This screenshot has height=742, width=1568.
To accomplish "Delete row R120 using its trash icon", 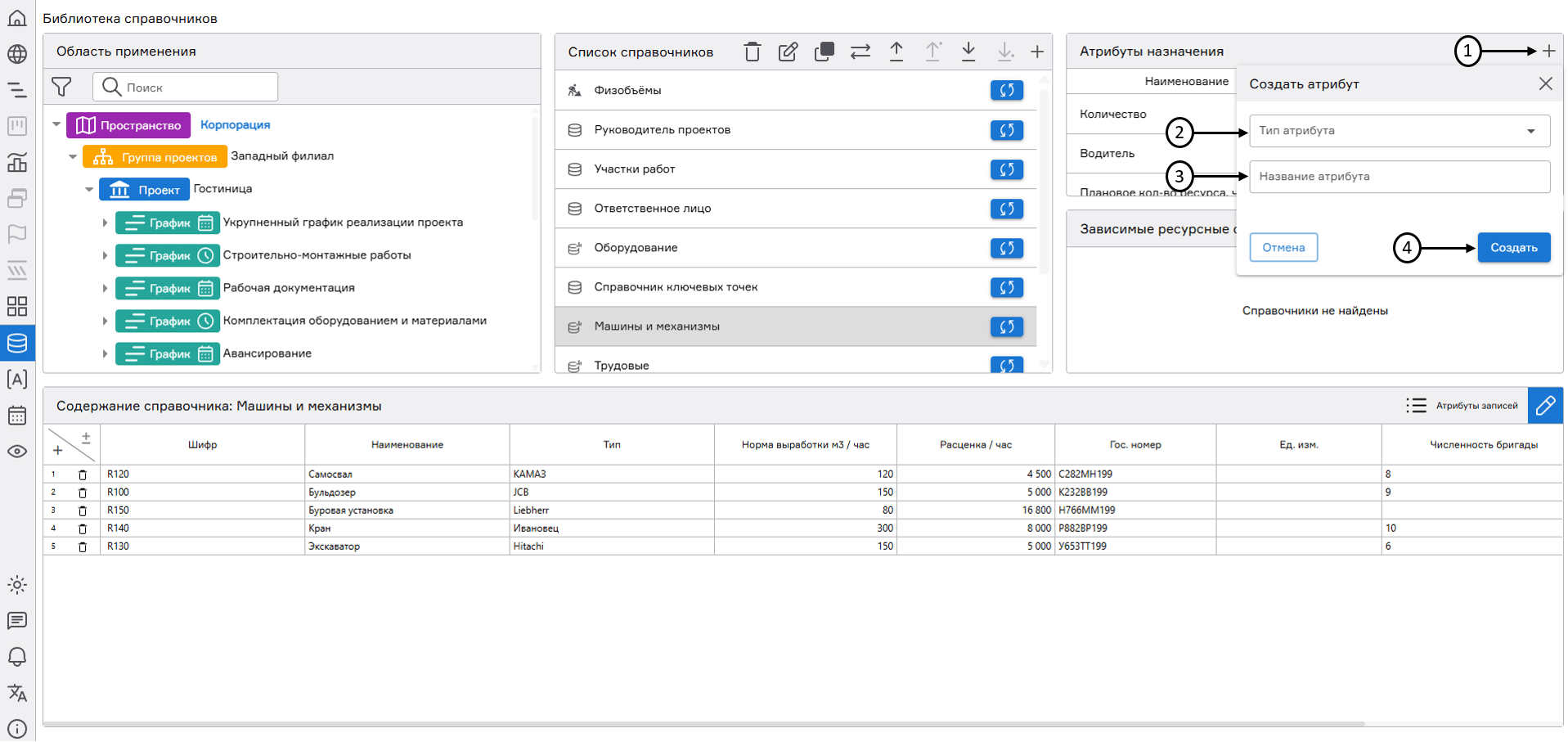I will point(83,474).
